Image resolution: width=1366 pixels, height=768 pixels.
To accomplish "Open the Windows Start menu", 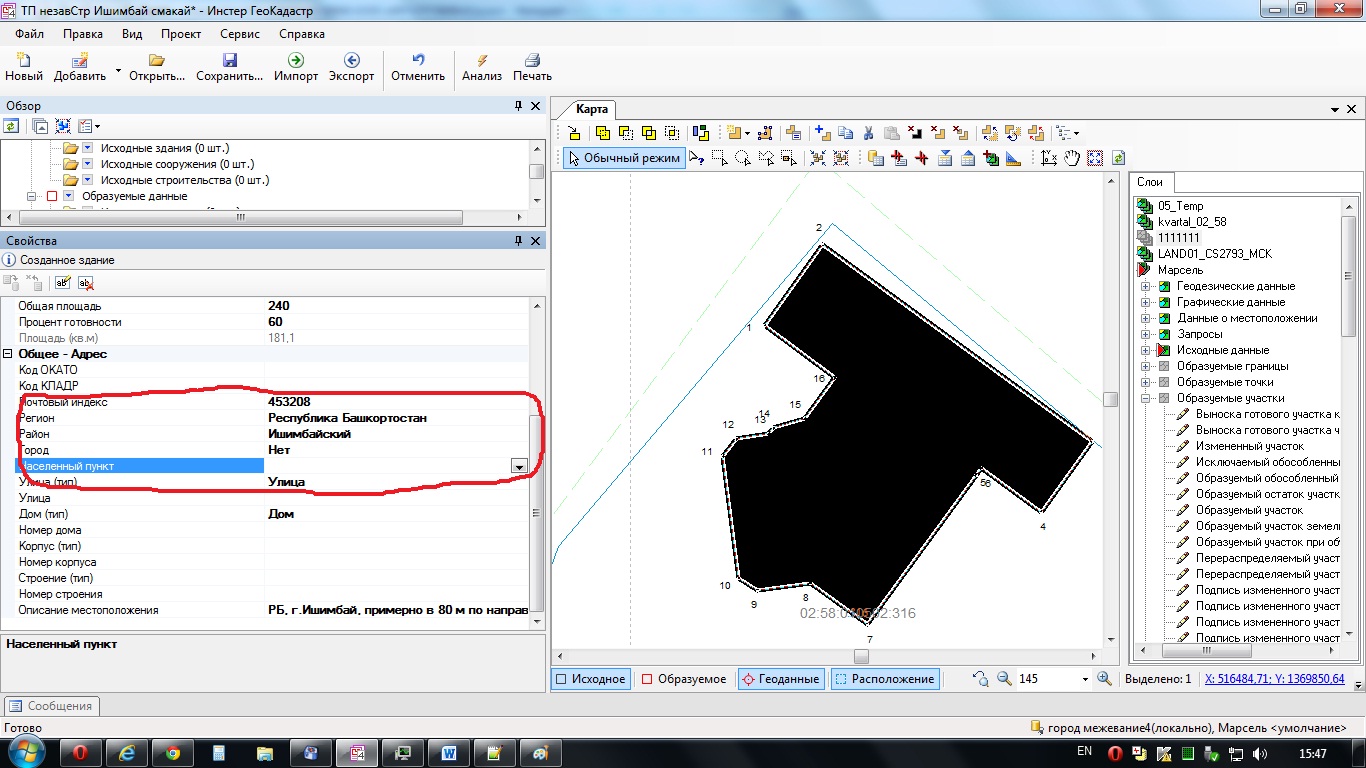I will tap(25, 752).
